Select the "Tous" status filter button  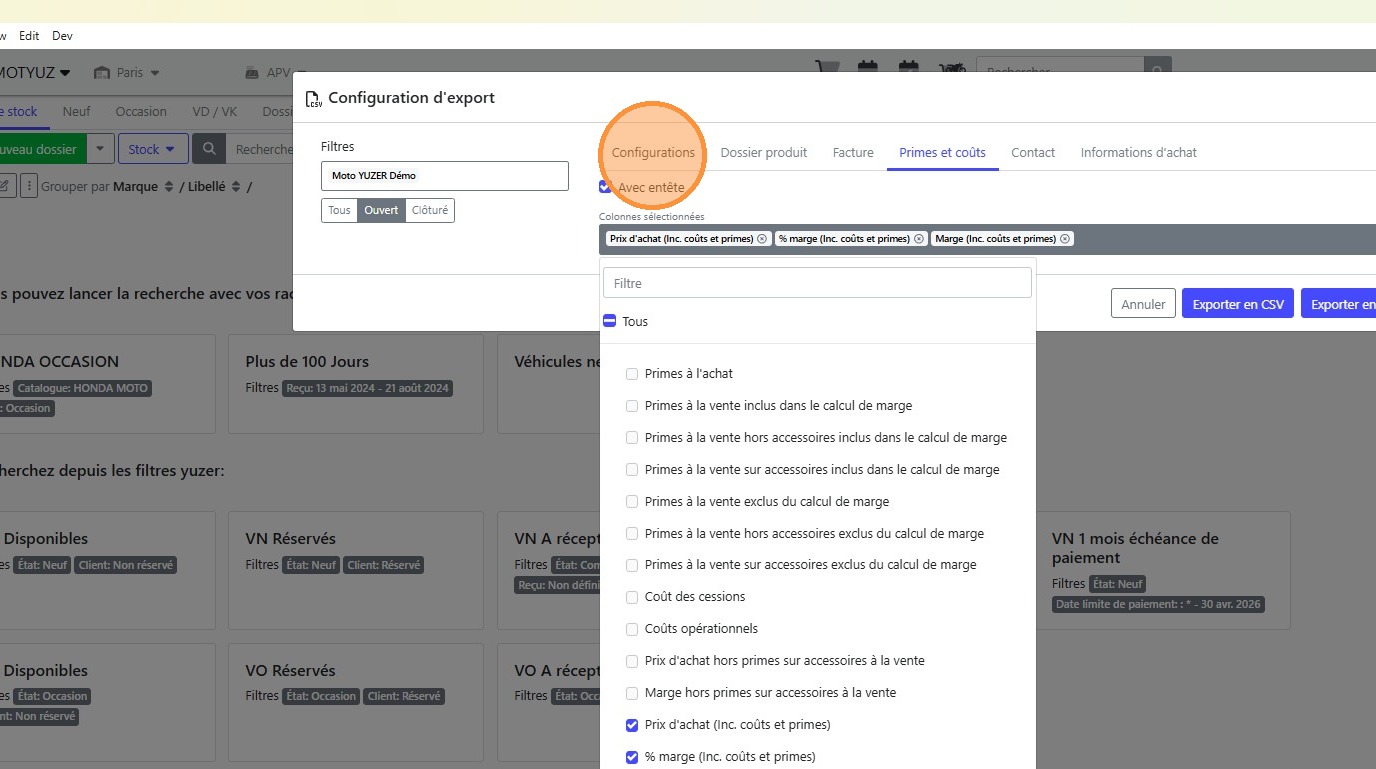tap(340, 210)
